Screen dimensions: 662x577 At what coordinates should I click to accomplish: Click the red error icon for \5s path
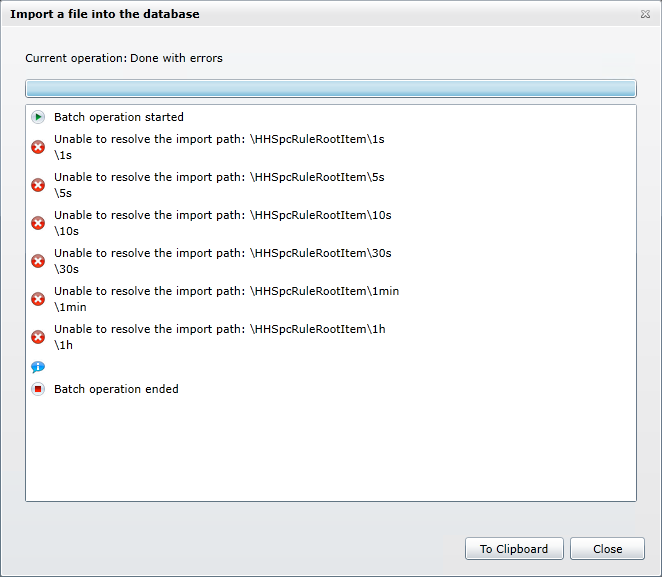tap(38, 185)
